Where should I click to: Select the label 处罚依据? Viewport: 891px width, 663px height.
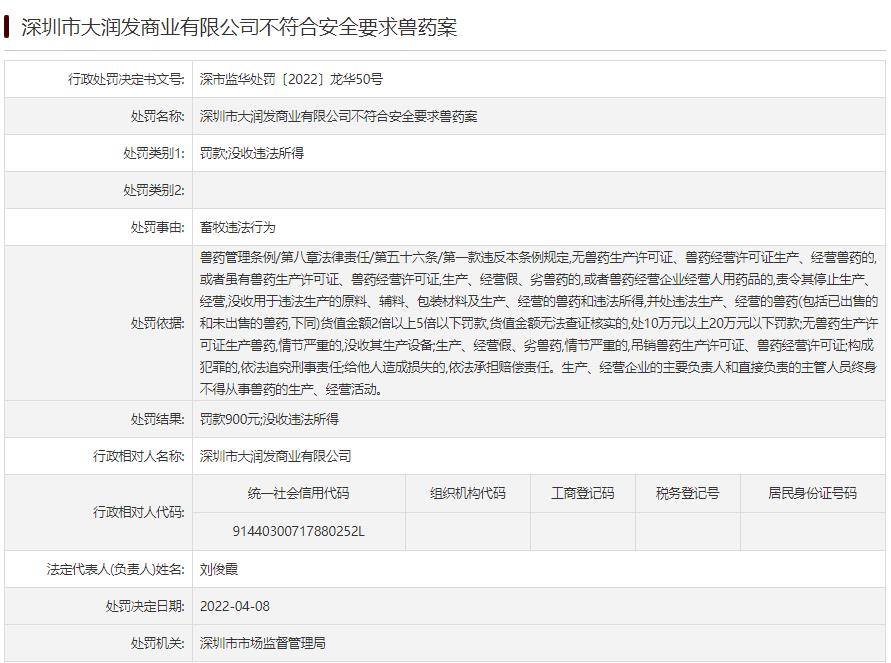pyautogui.click(x=157, y=323)
